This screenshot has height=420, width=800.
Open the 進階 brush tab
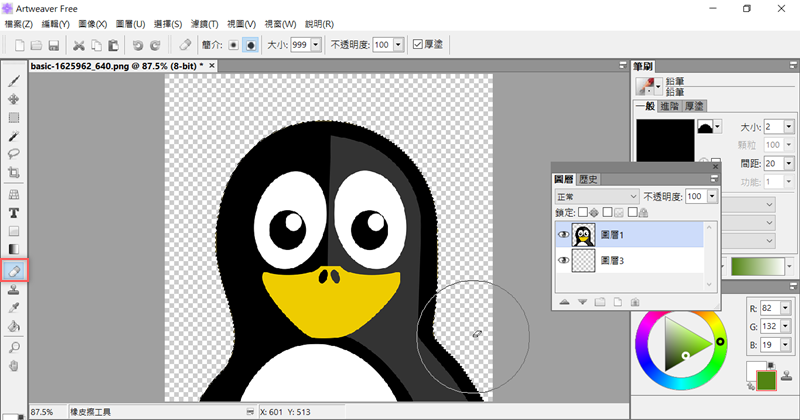click(x=672, y=105)
